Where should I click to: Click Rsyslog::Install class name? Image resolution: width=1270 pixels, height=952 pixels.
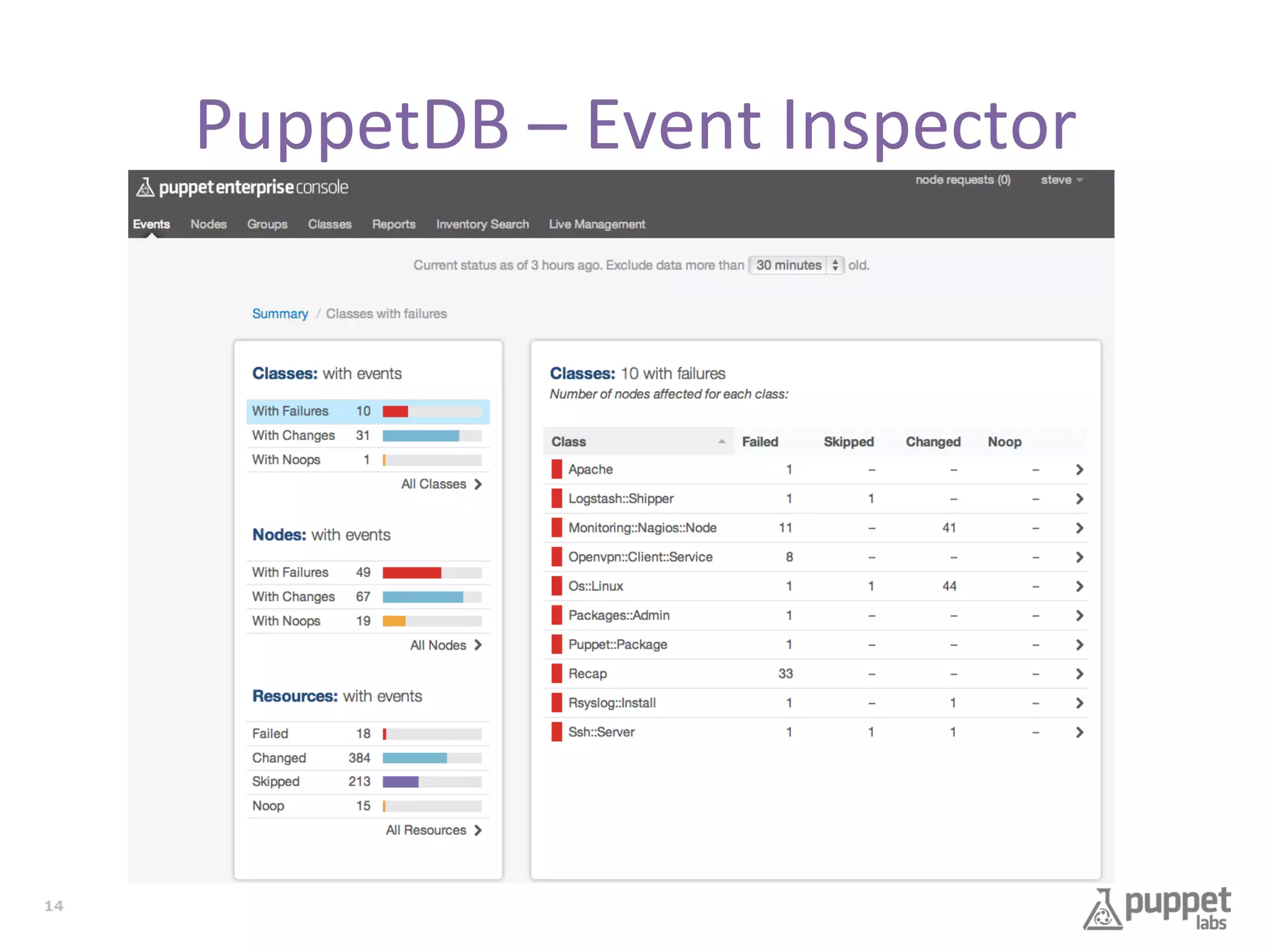point(612,703)
